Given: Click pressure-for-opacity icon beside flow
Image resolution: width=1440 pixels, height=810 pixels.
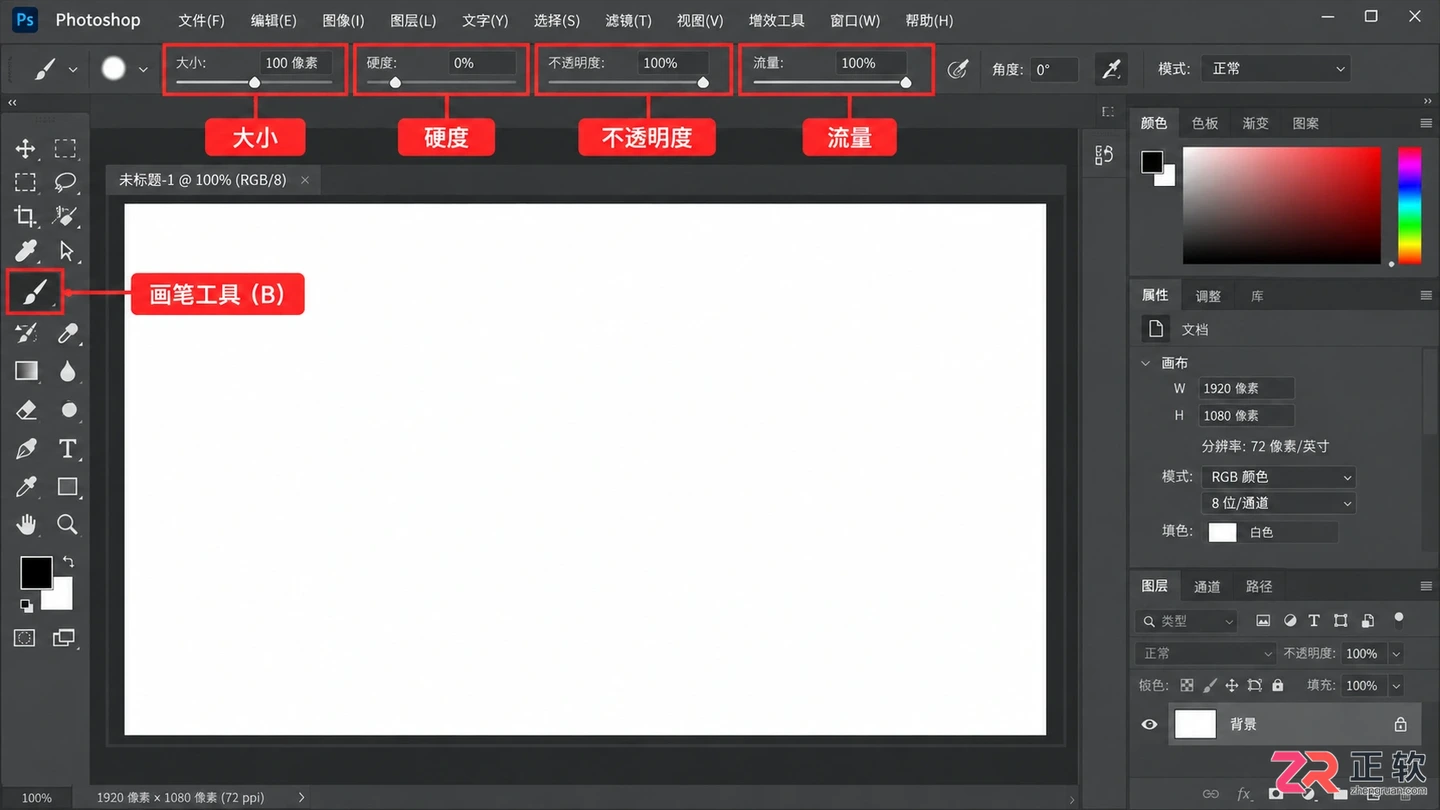Looking at the screenshot, I should (x=958, y=69).
